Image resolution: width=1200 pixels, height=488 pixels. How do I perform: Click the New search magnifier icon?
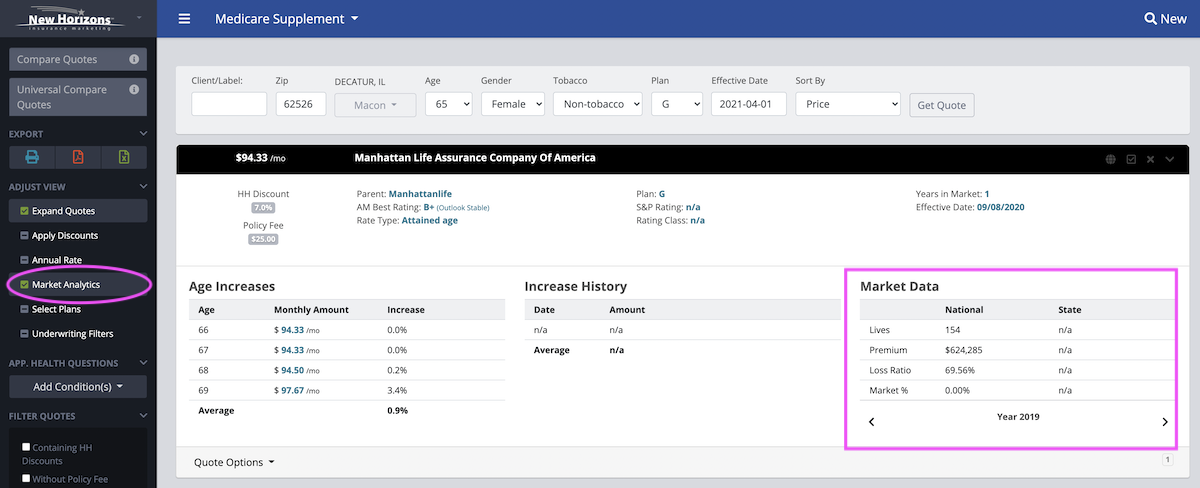[x=1150, y=19]
